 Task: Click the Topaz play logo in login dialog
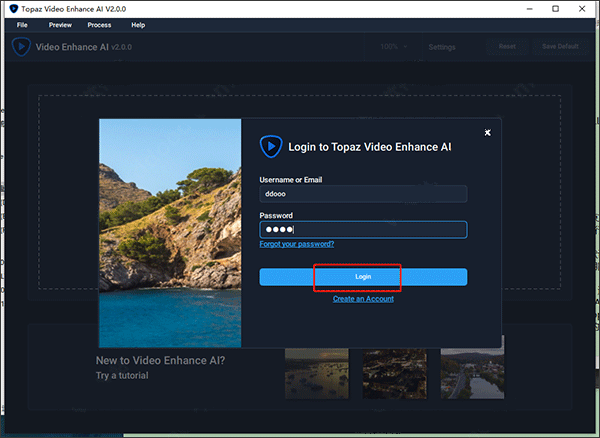pyautogui.click(x=271, y=146)
